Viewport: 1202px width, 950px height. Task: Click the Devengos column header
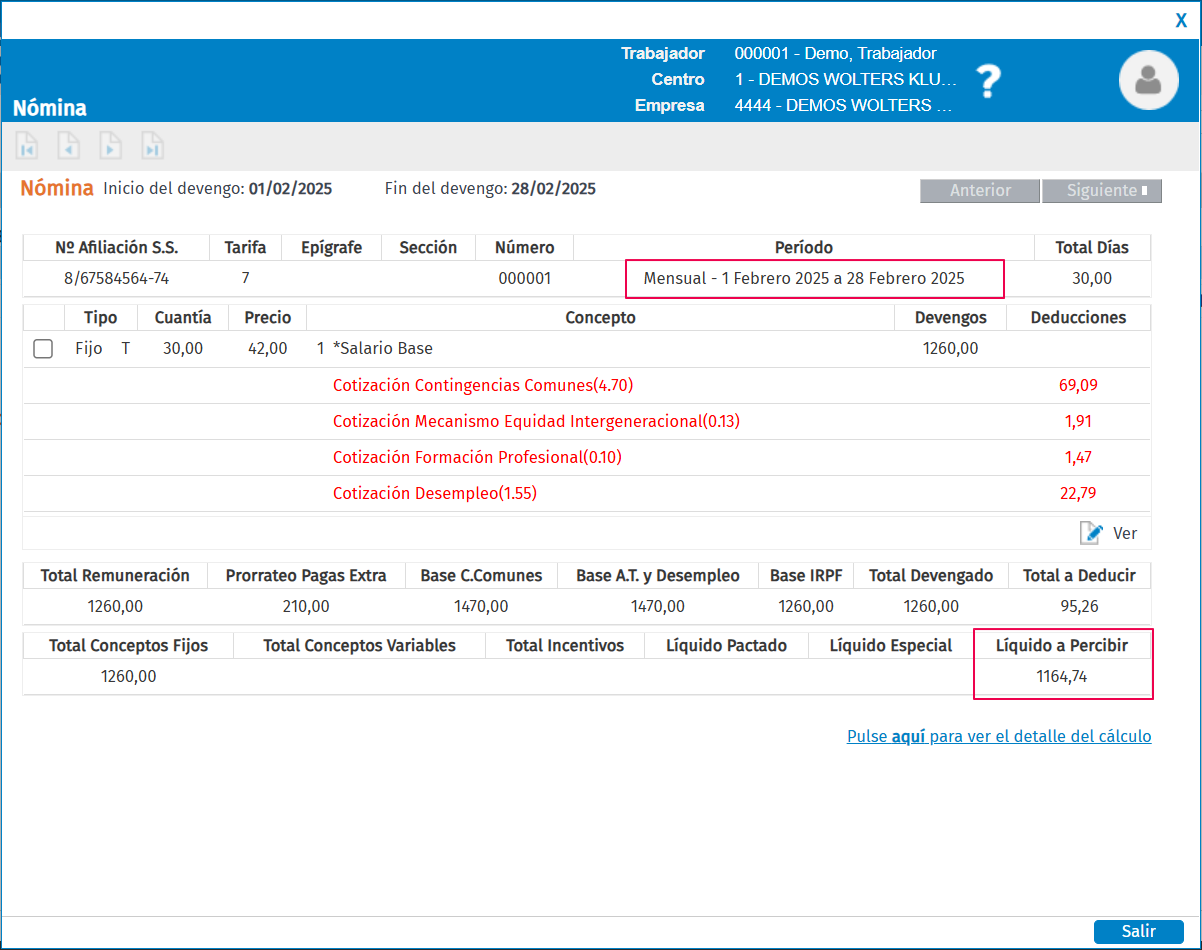click(x=950, y=318)
